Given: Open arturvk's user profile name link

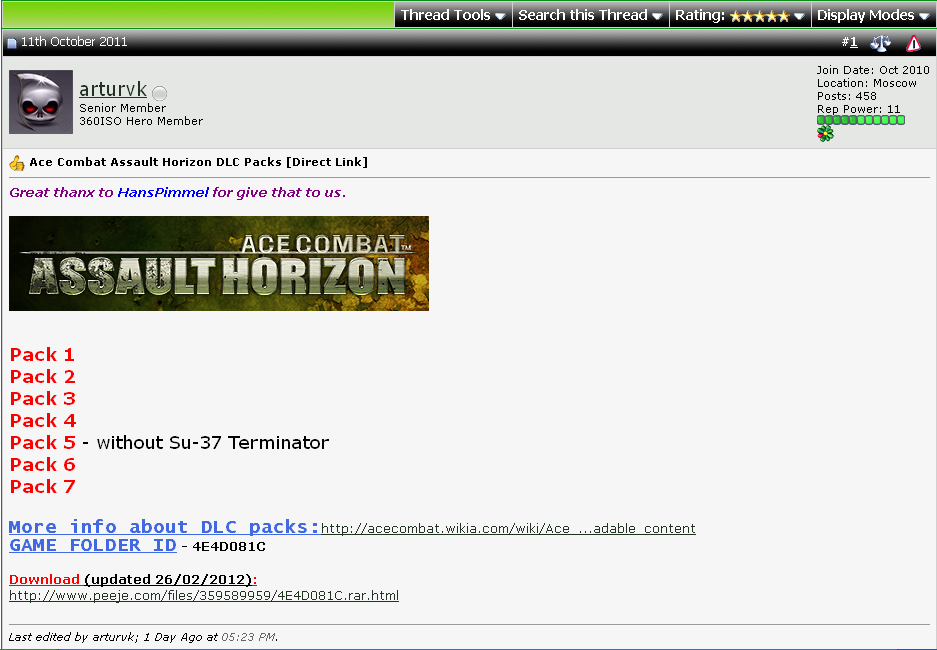Looking at the screenshot, I should tap(112, 89).
